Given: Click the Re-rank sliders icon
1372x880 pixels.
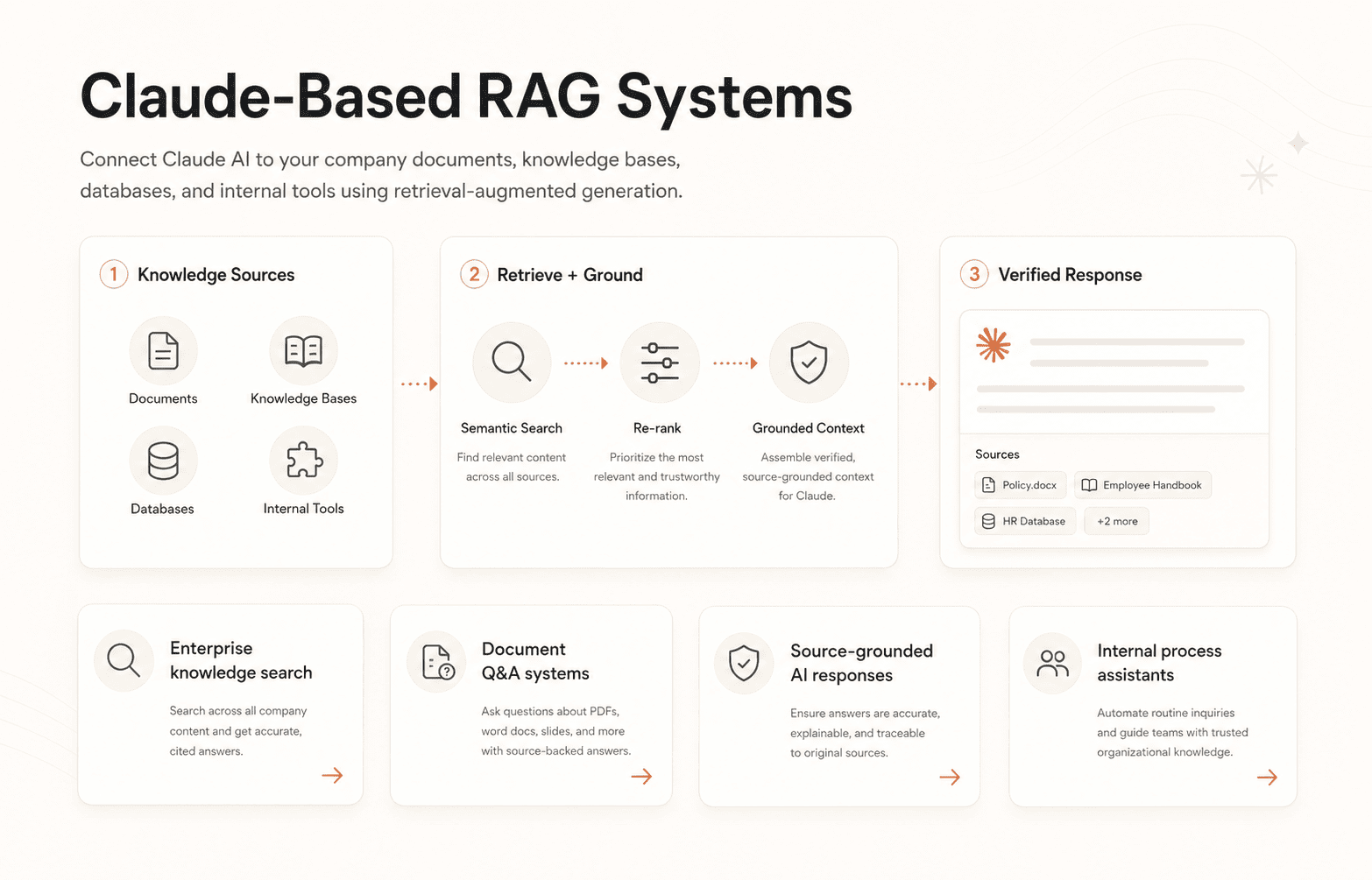Looking at the screenshot, I should point(660,363).
